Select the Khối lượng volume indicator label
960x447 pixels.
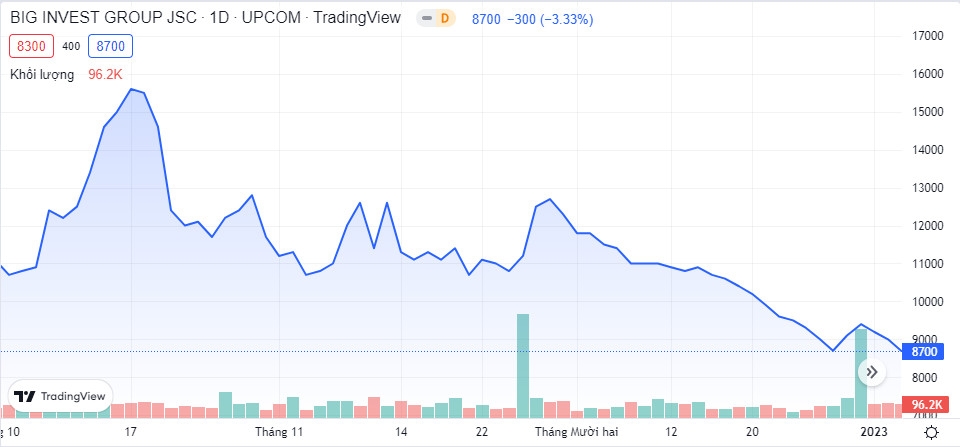(42, 74)
